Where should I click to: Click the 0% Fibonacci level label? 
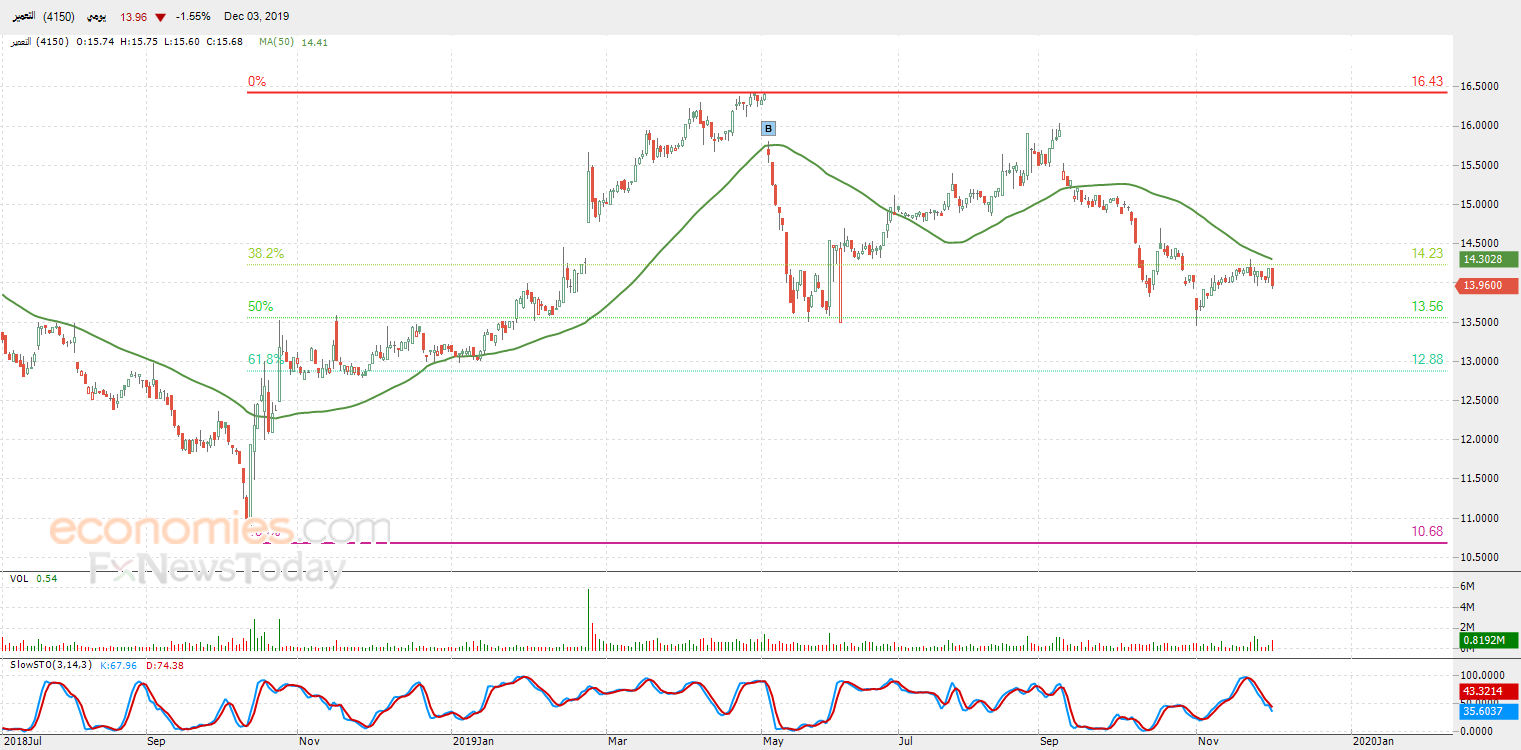coord(257,81)
